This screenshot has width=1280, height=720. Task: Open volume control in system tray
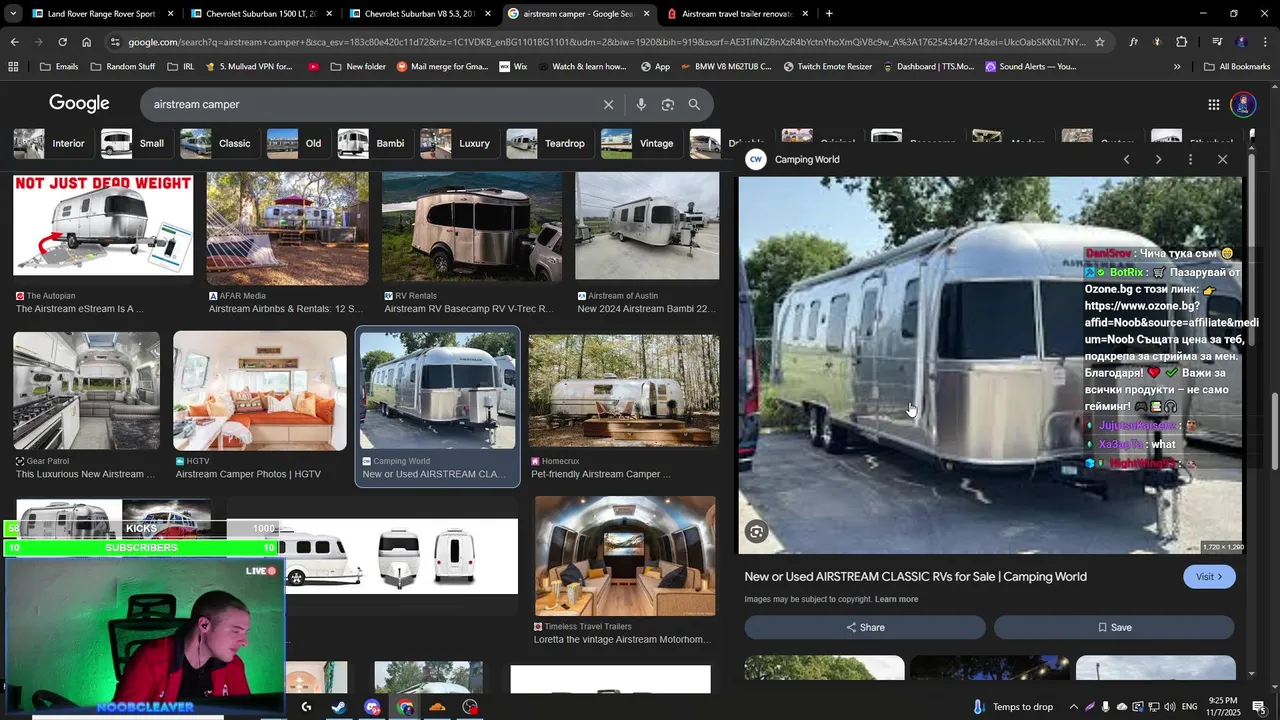point(1171,707)
